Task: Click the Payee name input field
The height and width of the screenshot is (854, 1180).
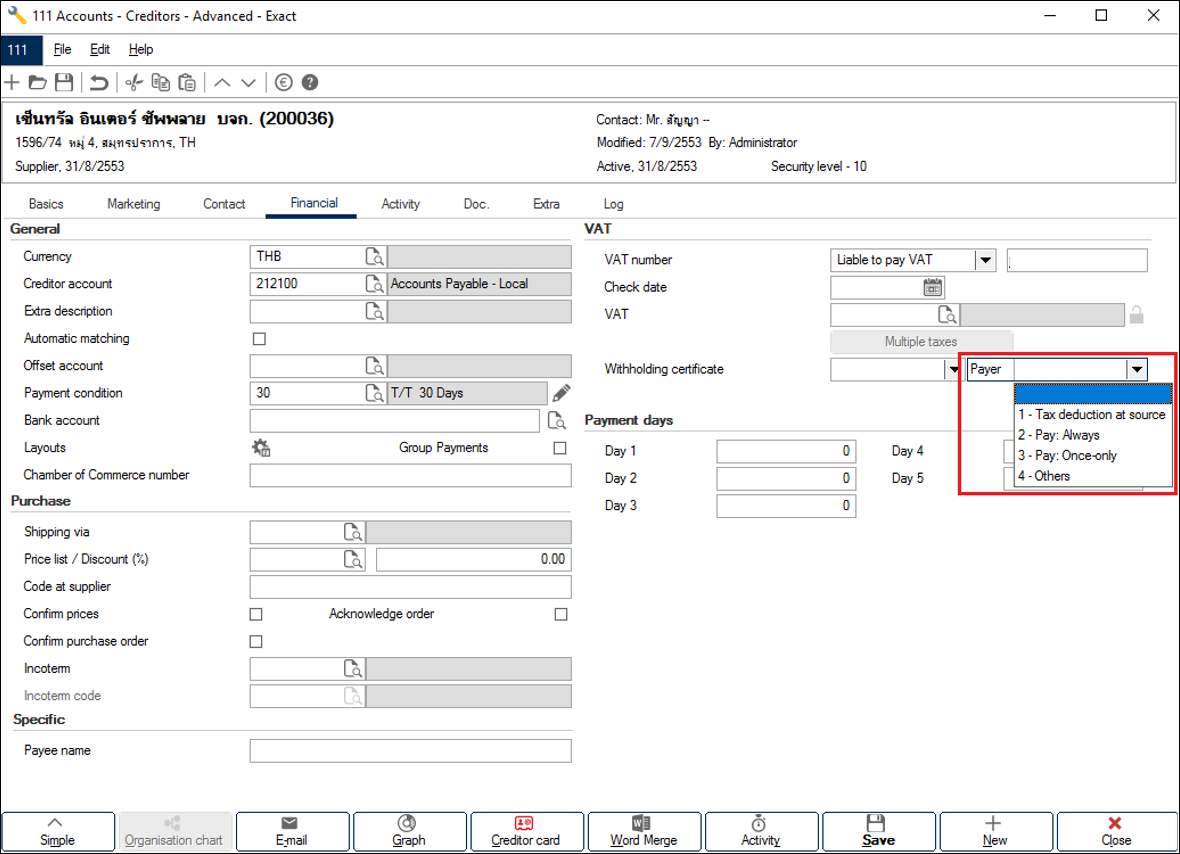Action: point(410,750)
